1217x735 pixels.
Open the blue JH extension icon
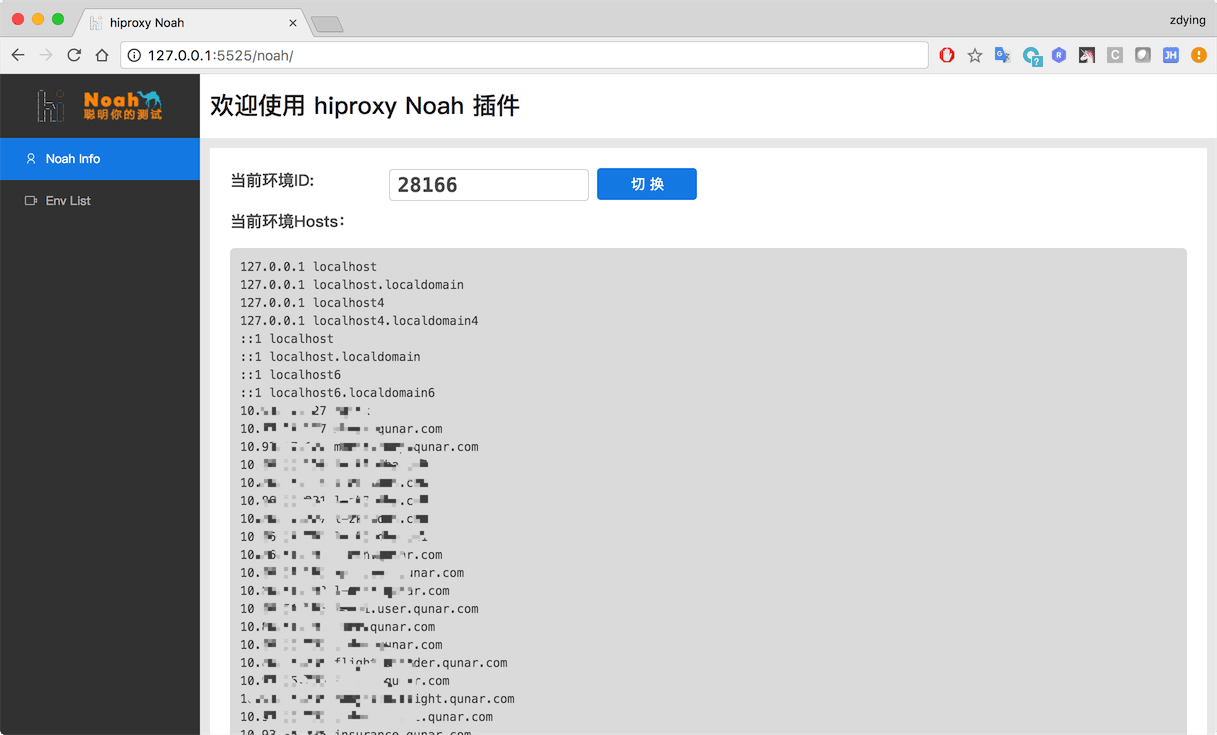1171,55
